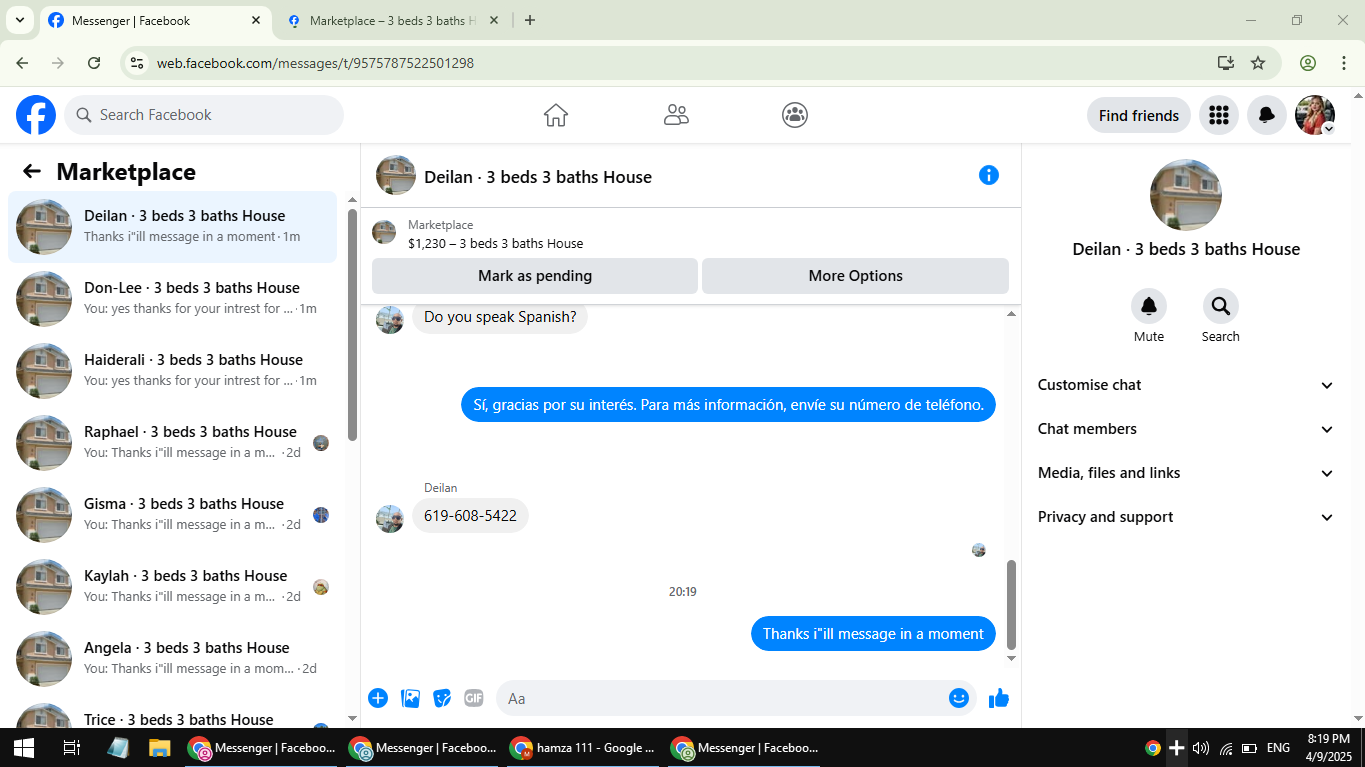
Task: Click the "Sí, gracias por su interés" message
Action: (728, 405)
